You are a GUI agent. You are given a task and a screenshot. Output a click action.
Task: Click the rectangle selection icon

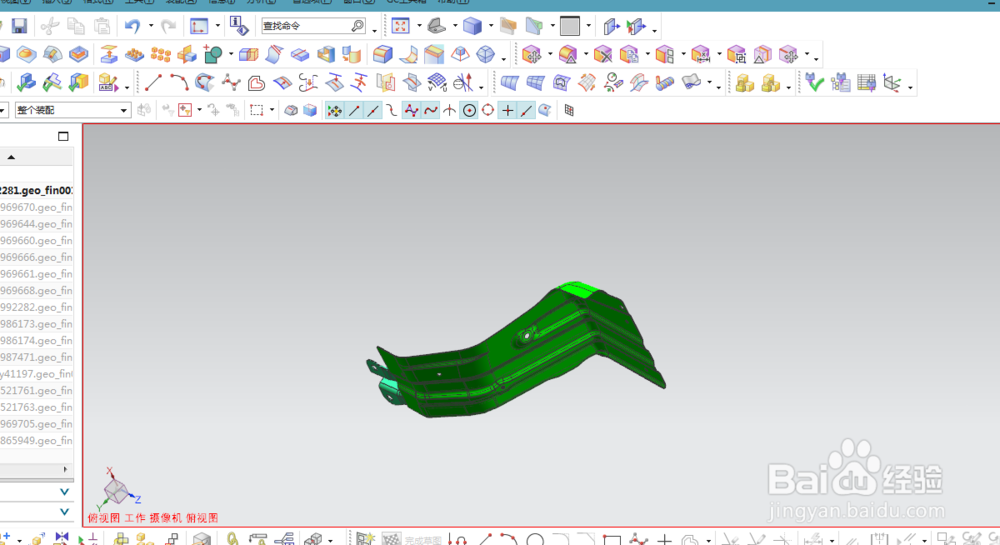256,110
